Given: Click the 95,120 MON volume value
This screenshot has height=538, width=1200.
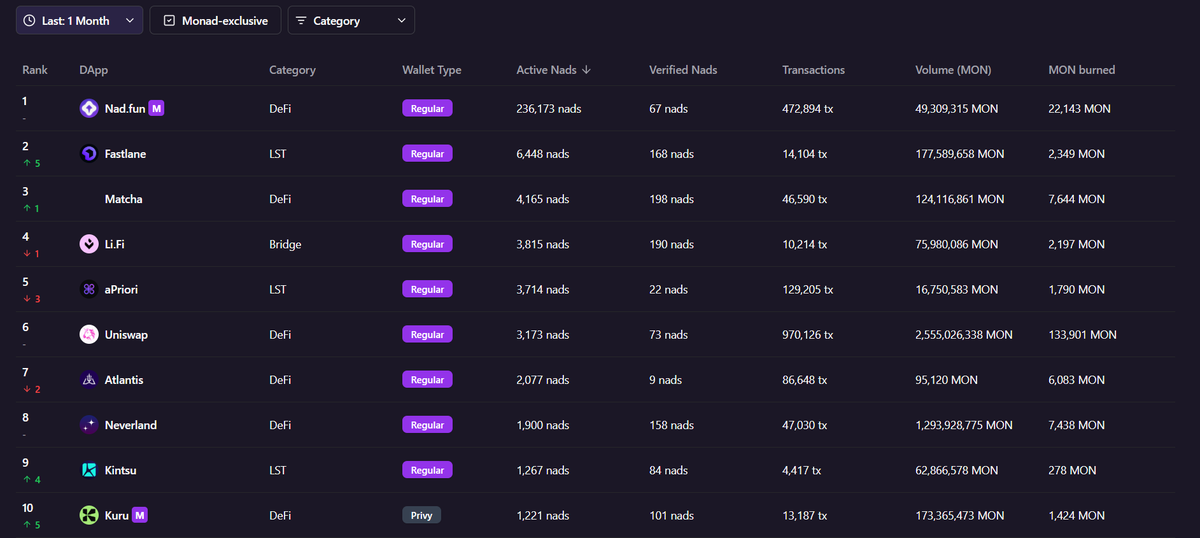Looking at the screenshot, I should tap(947, 380).
